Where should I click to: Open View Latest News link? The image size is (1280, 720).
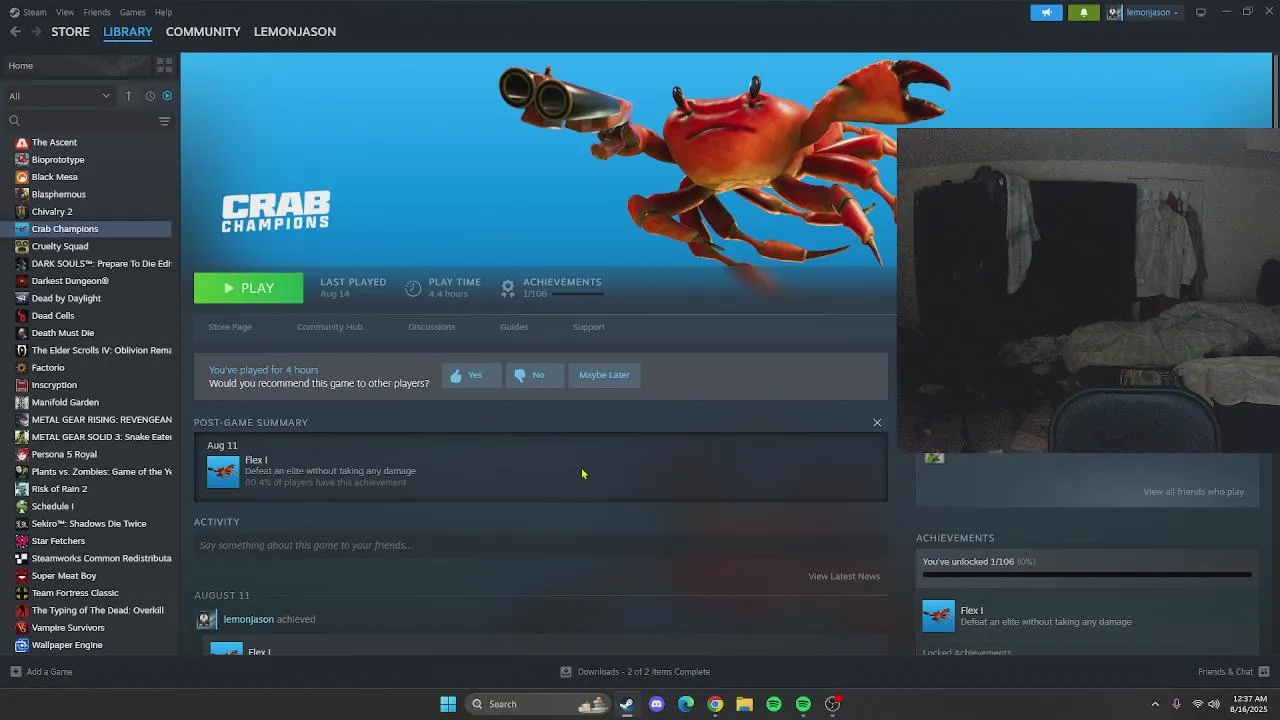(x=844, y=576)
